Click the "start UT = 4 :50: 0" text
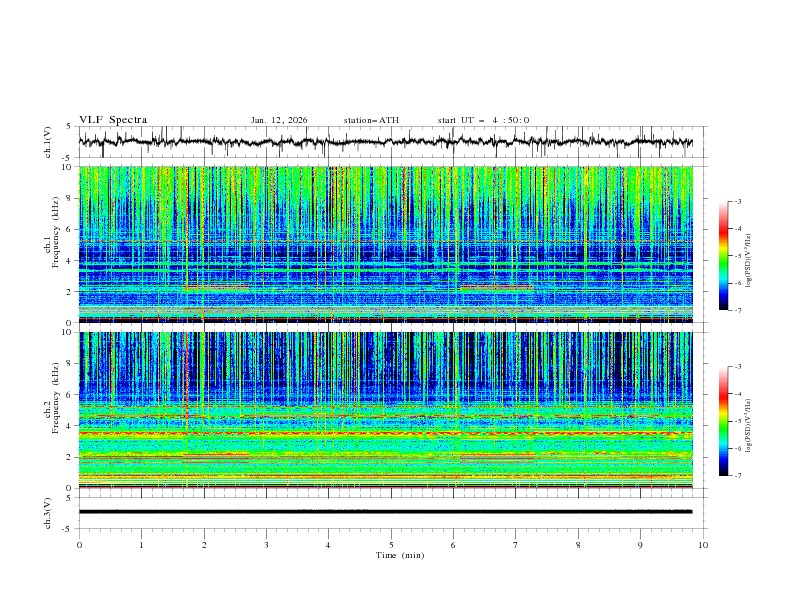The image size is (792, 612). [483, 120]
